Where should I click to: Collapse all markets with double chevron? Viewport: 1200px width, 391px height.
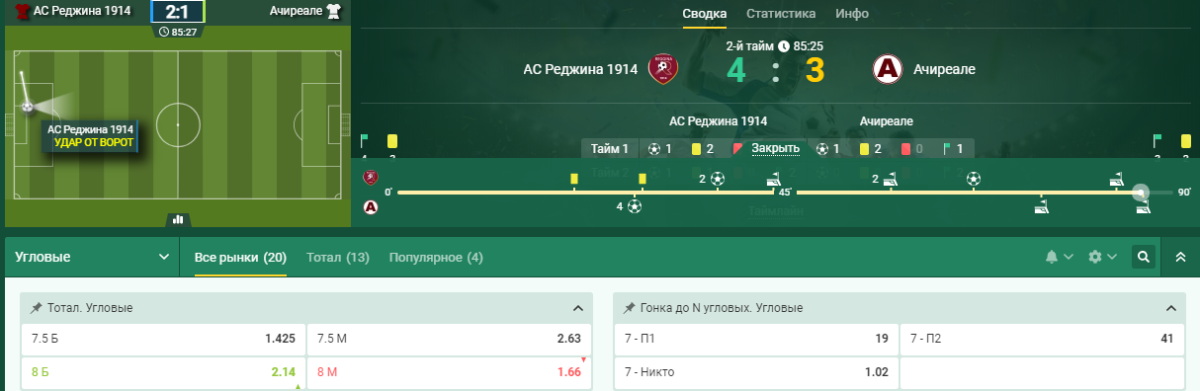(x=1180, y=257)
